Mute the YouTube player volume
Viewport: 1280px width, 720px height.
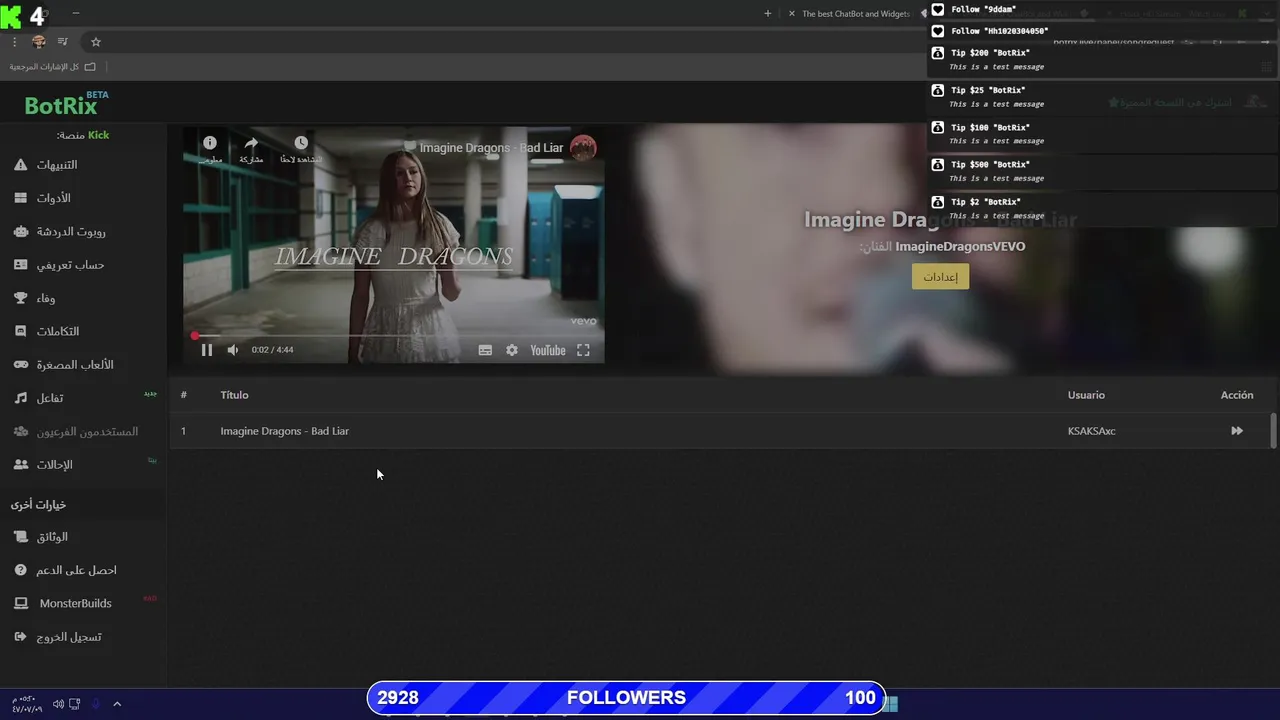pos(233,350)
